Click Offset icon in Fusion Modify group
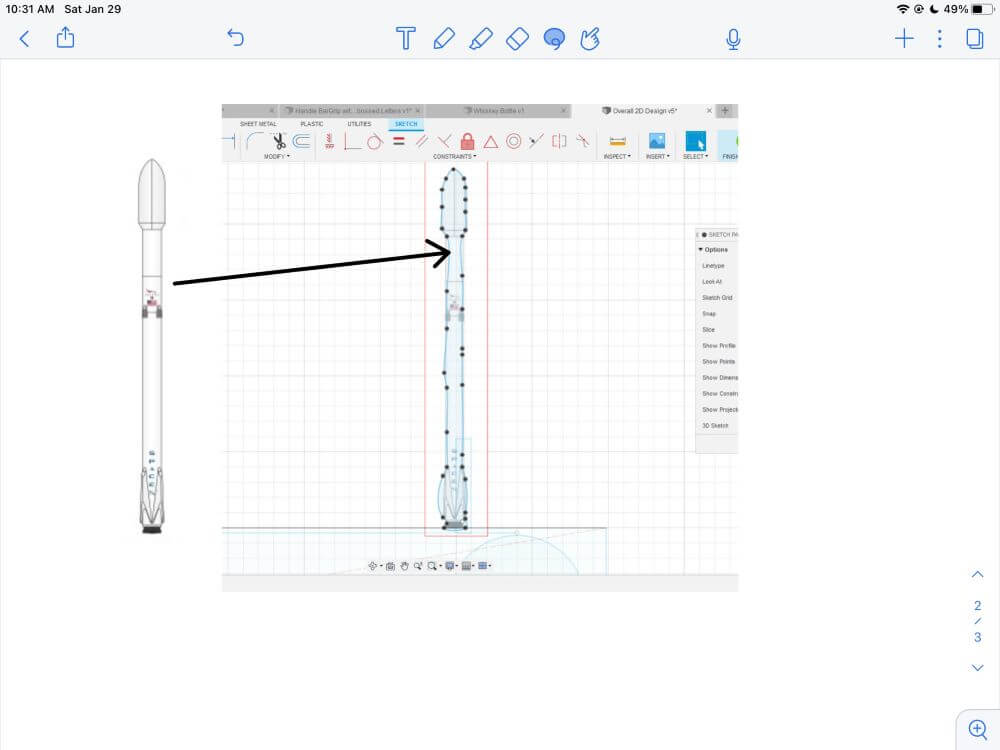Screen dimensions: 1000x750 tap(302, 141)
